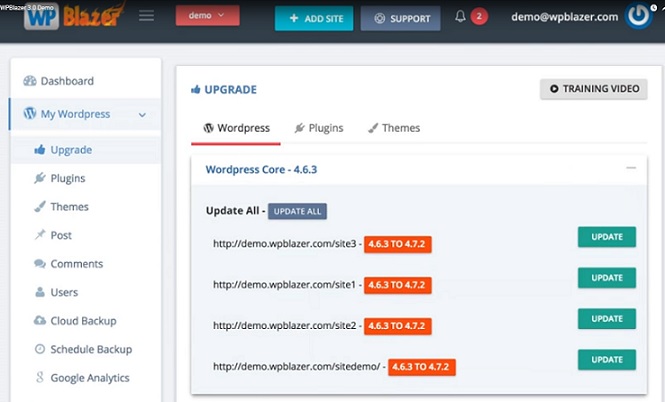Click the version badge for site3
Screen dimensions: 665x402
(397, 244)
